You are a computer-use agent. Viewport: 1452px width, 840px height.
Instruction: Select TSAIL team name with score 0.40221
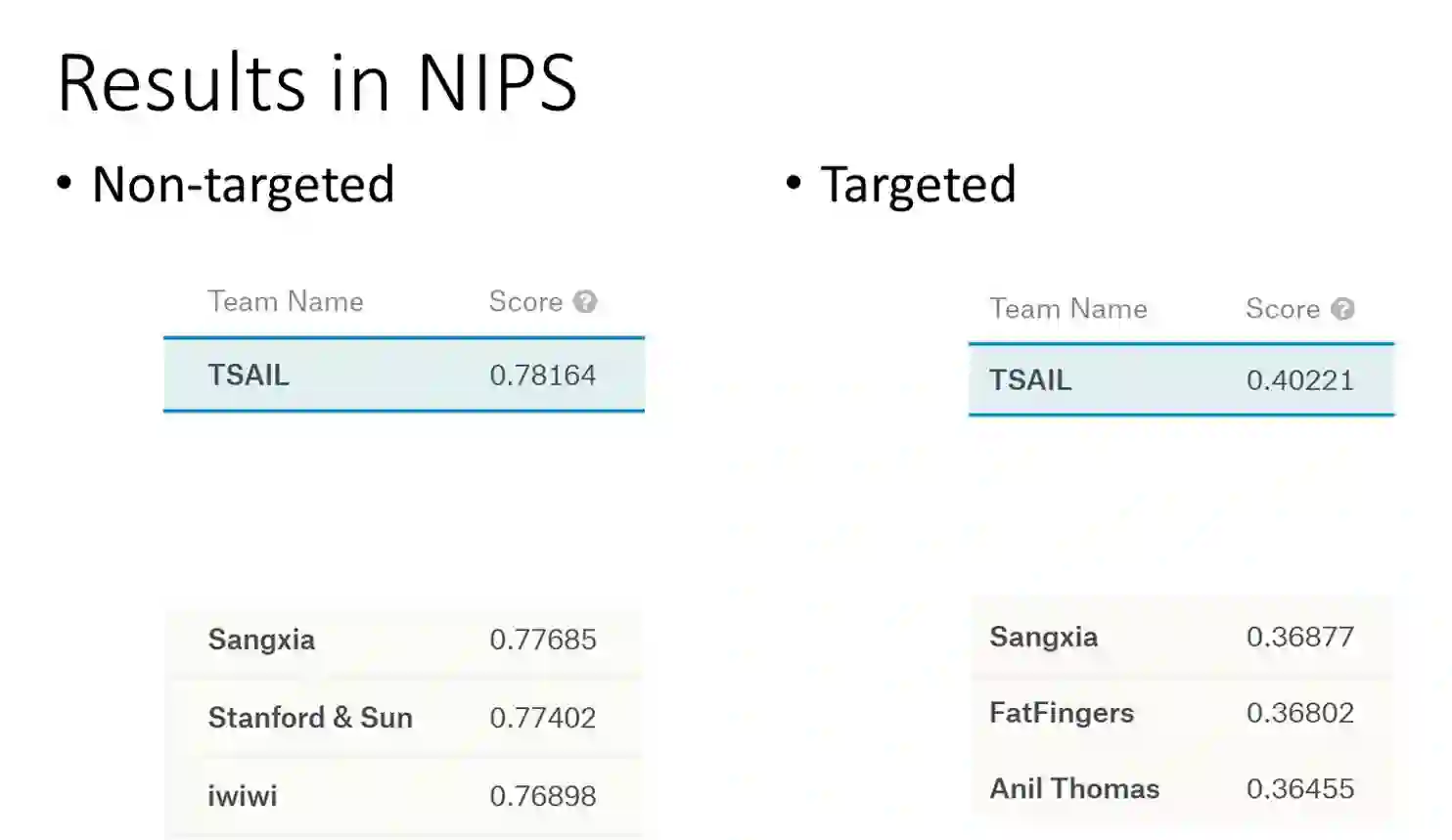click(1030, 379)
